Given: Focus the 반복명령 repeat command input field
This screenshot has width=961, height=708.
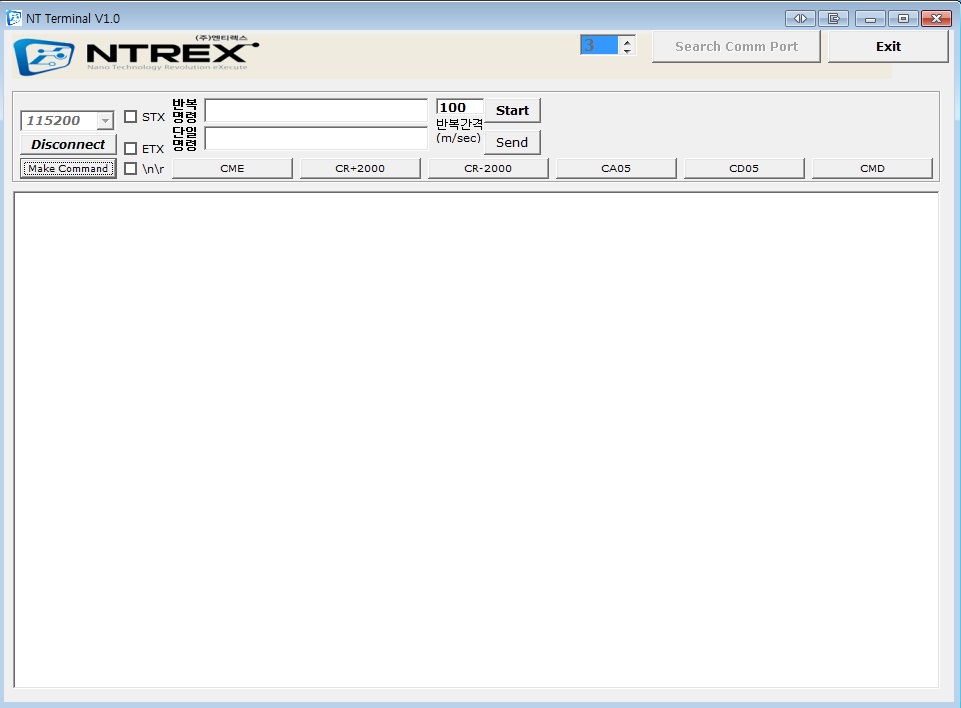Looking at the screenshot, I should point(316,110).
